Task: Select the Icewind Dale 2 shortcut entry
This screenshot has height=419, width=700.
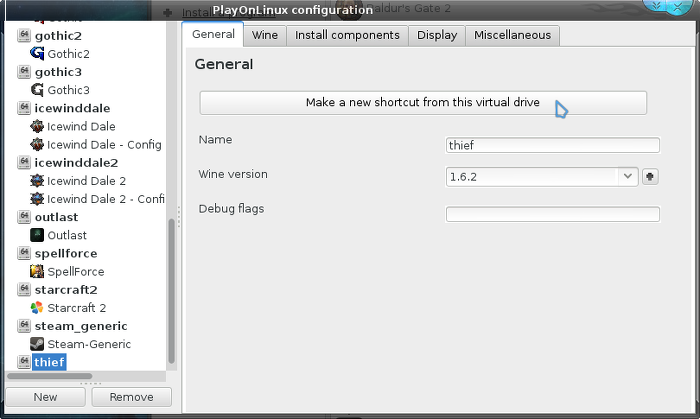Action: [x=87, y=181]
